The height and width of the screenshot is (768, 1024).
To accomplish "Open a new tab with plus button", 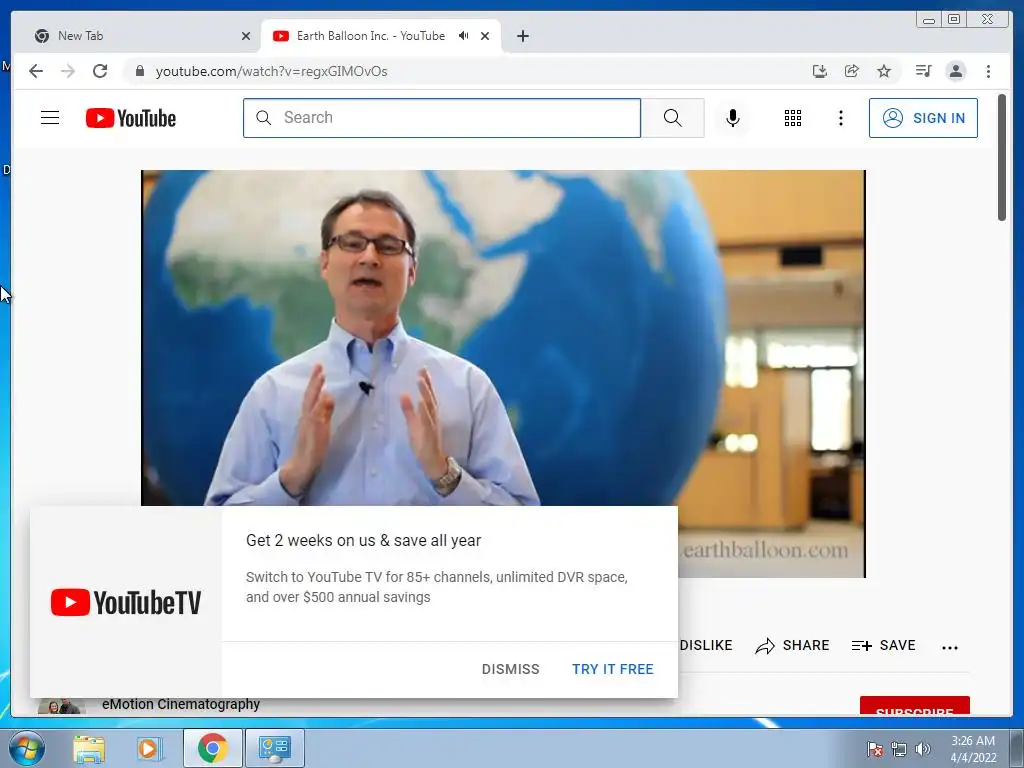I will point(522,36).
